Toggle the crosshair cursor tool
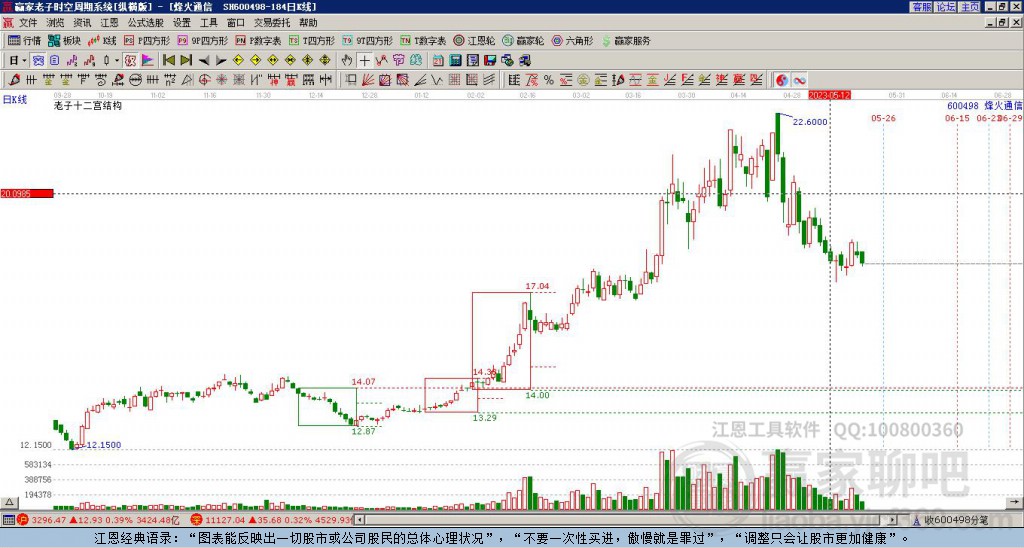 point(364,61)
